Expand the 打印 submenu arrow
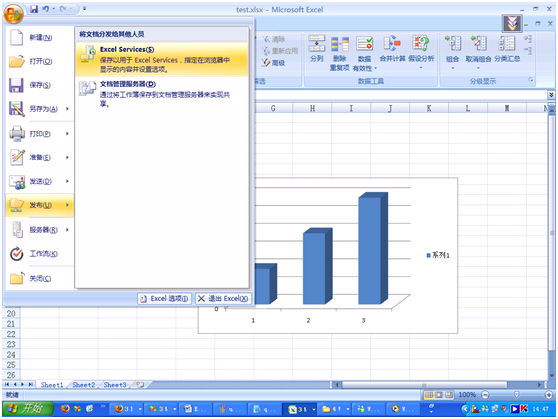The image size is (558, 419). click(67, 134)
